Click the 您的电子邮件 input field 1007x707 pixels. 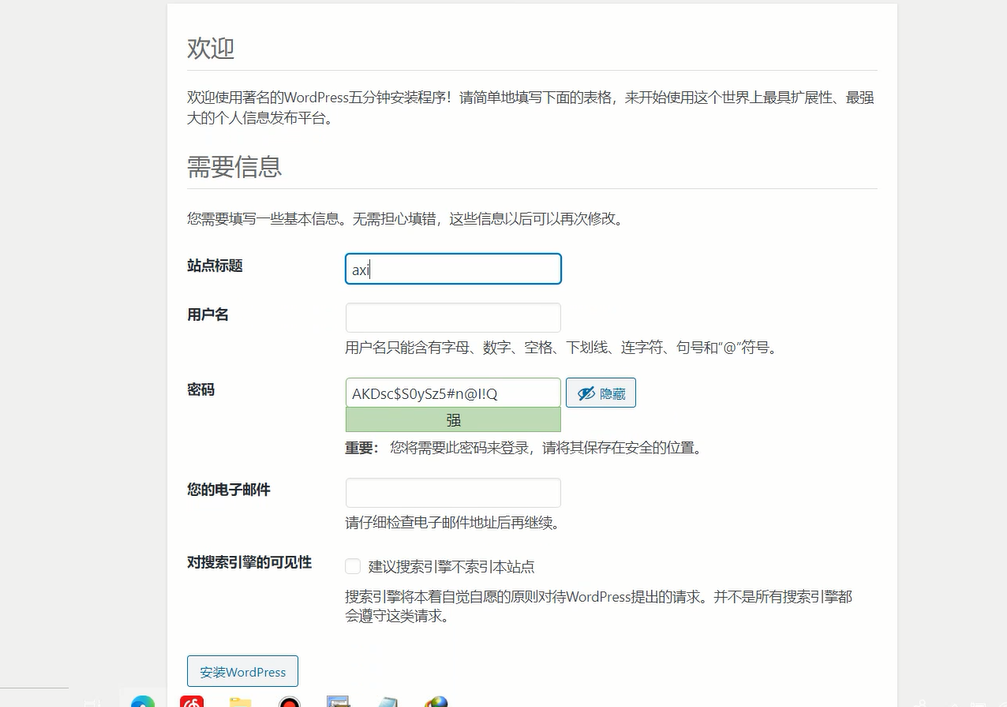(x=453, y=493)
